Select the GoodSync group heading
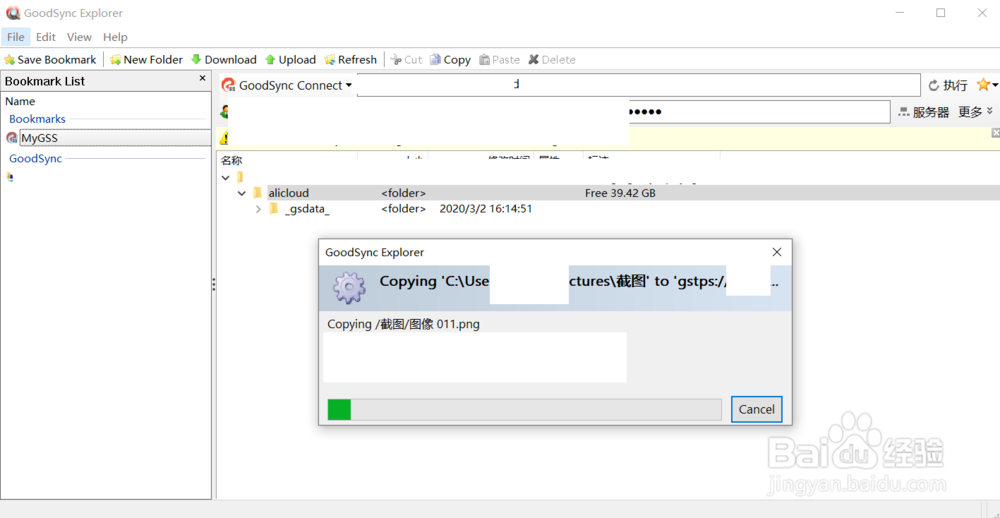This screenshot has height=518, width=1000. [x=35, y=158]
